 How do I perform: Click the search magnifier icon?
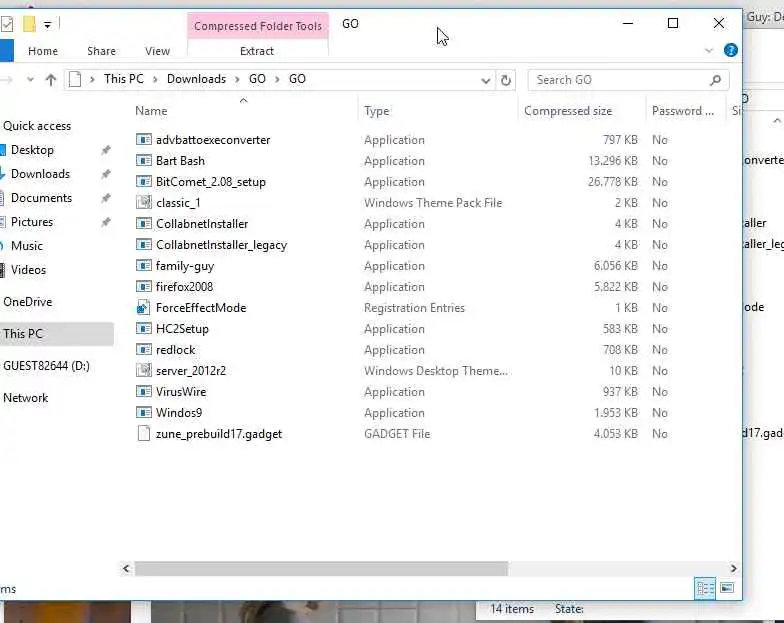pos(716,80)
